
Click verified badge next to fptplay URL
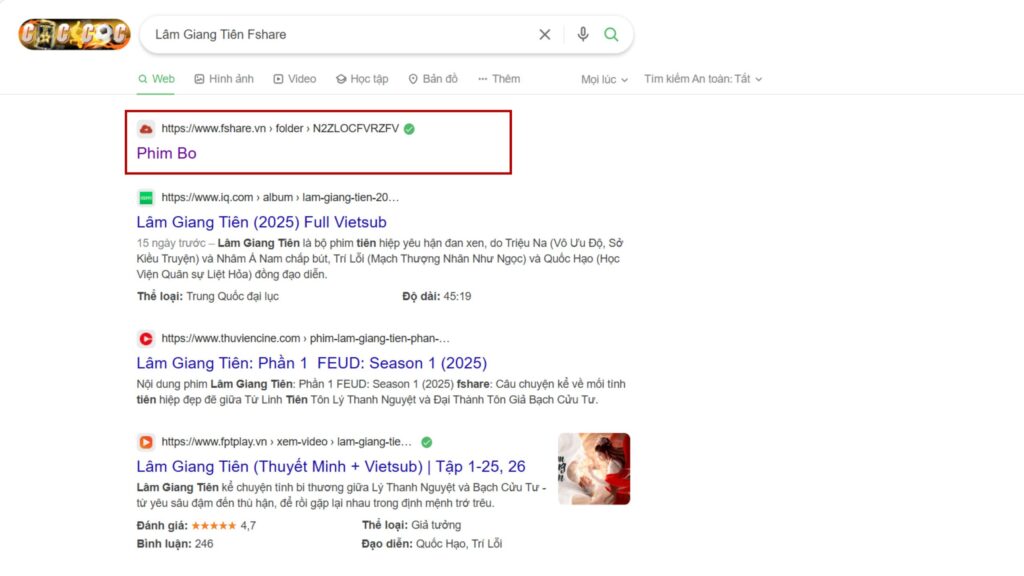pos(426,443)
